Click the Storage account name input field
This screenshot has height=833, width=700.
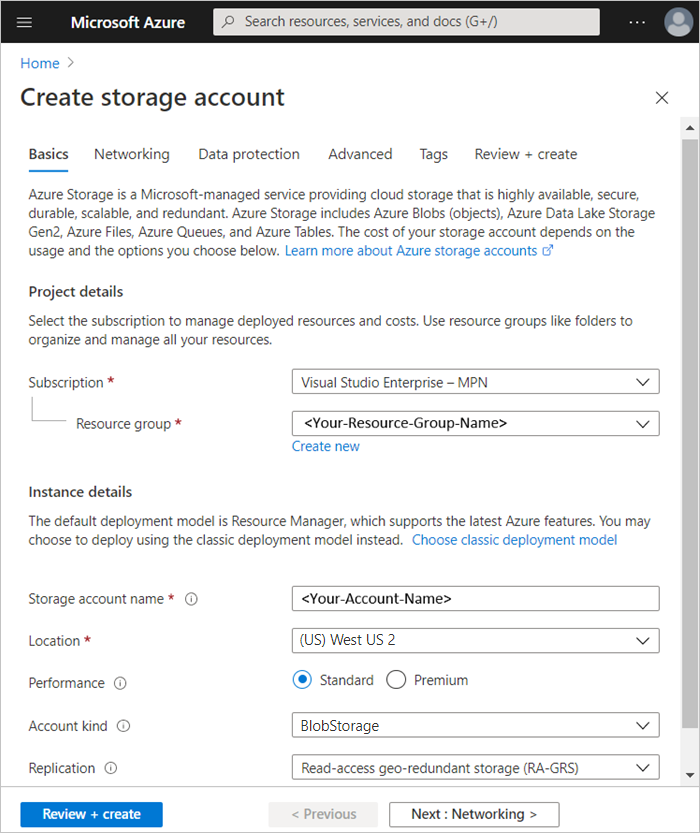click(x=475, y=598)
